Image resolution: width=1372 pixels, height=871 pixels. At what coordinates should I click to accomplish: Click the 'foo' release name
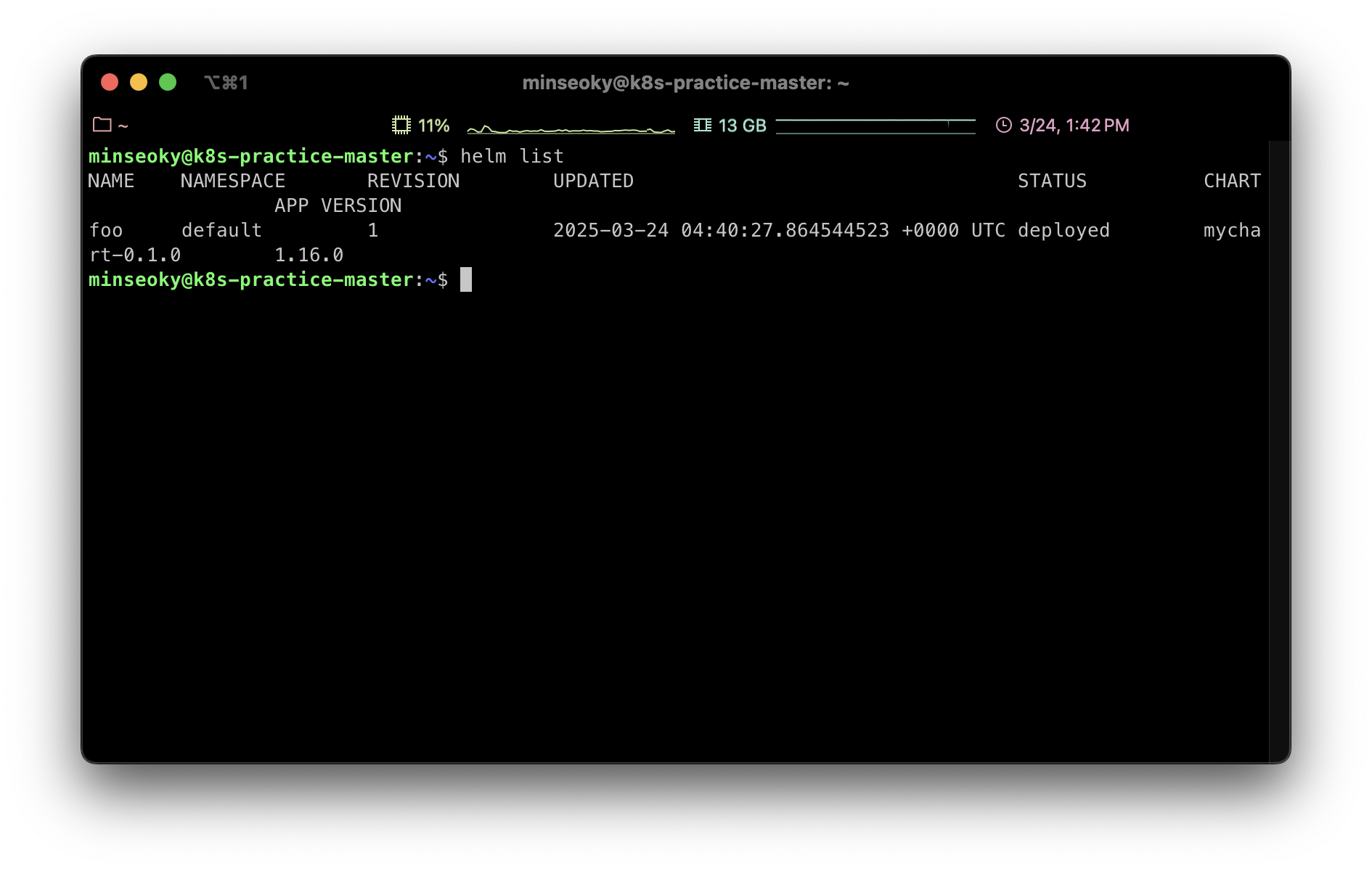(x=106, y=230)
